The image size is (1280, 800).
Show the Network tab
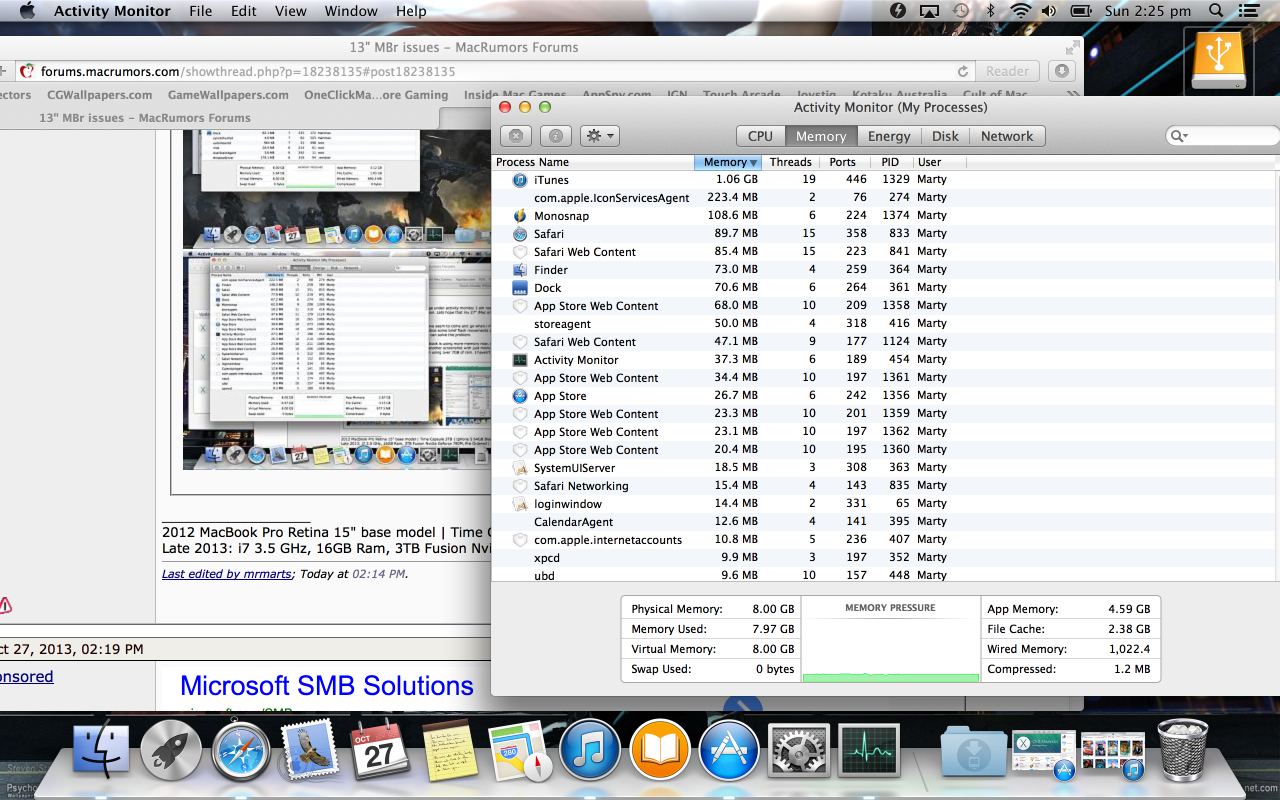tap(1007, 136)
